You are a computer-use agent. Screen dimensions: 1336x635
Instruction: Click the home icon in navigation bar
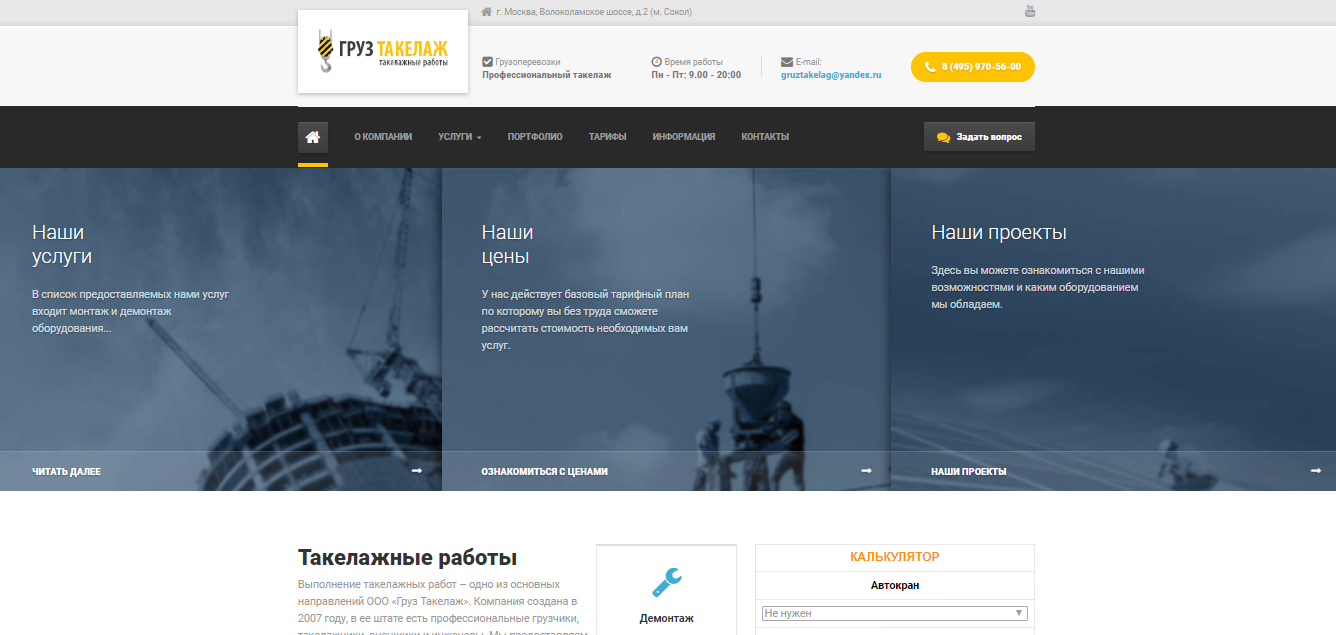312,137
